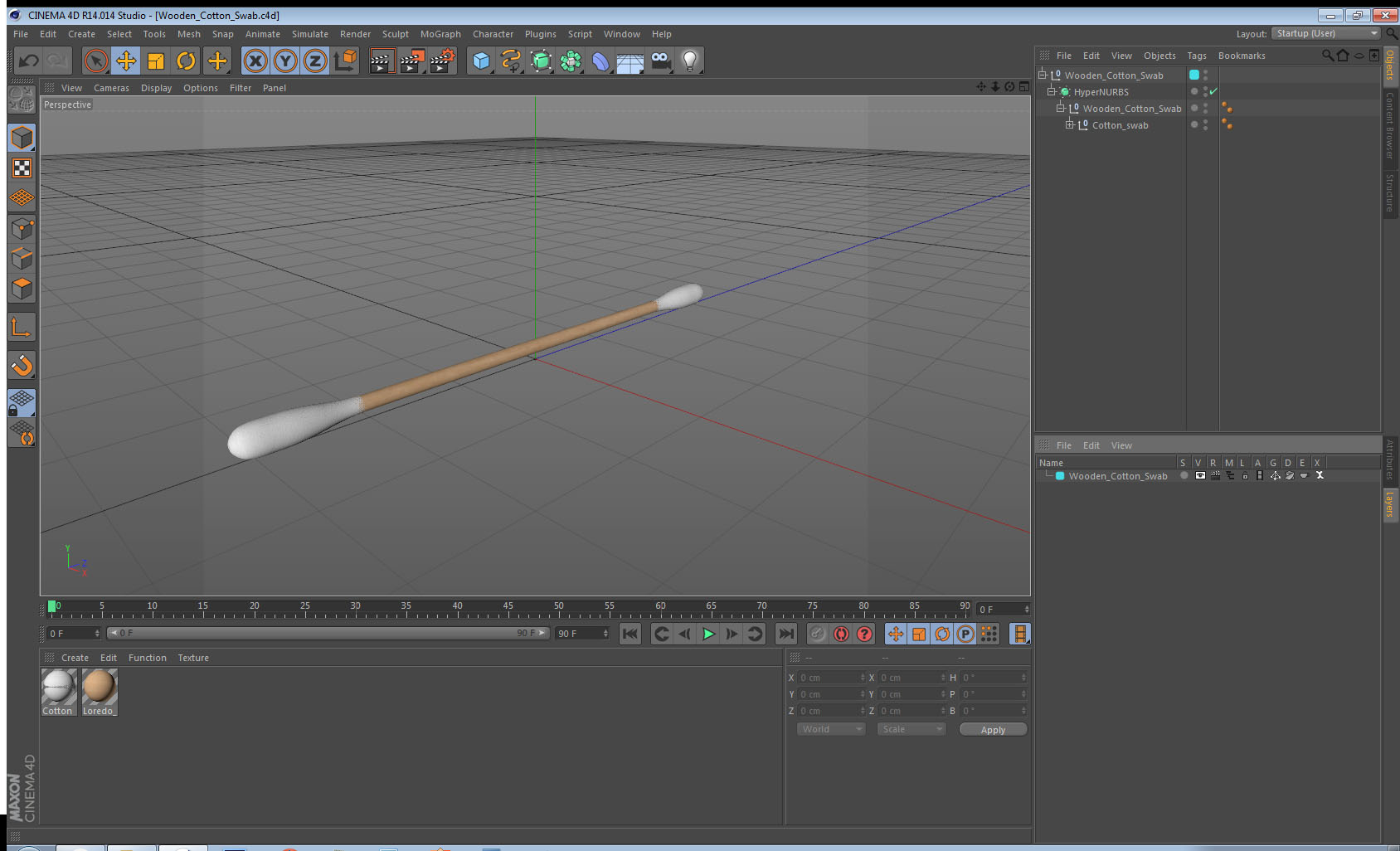The width and height of the screenshot is (1400, 851).
Task: Render the active view
Action: 381,61
